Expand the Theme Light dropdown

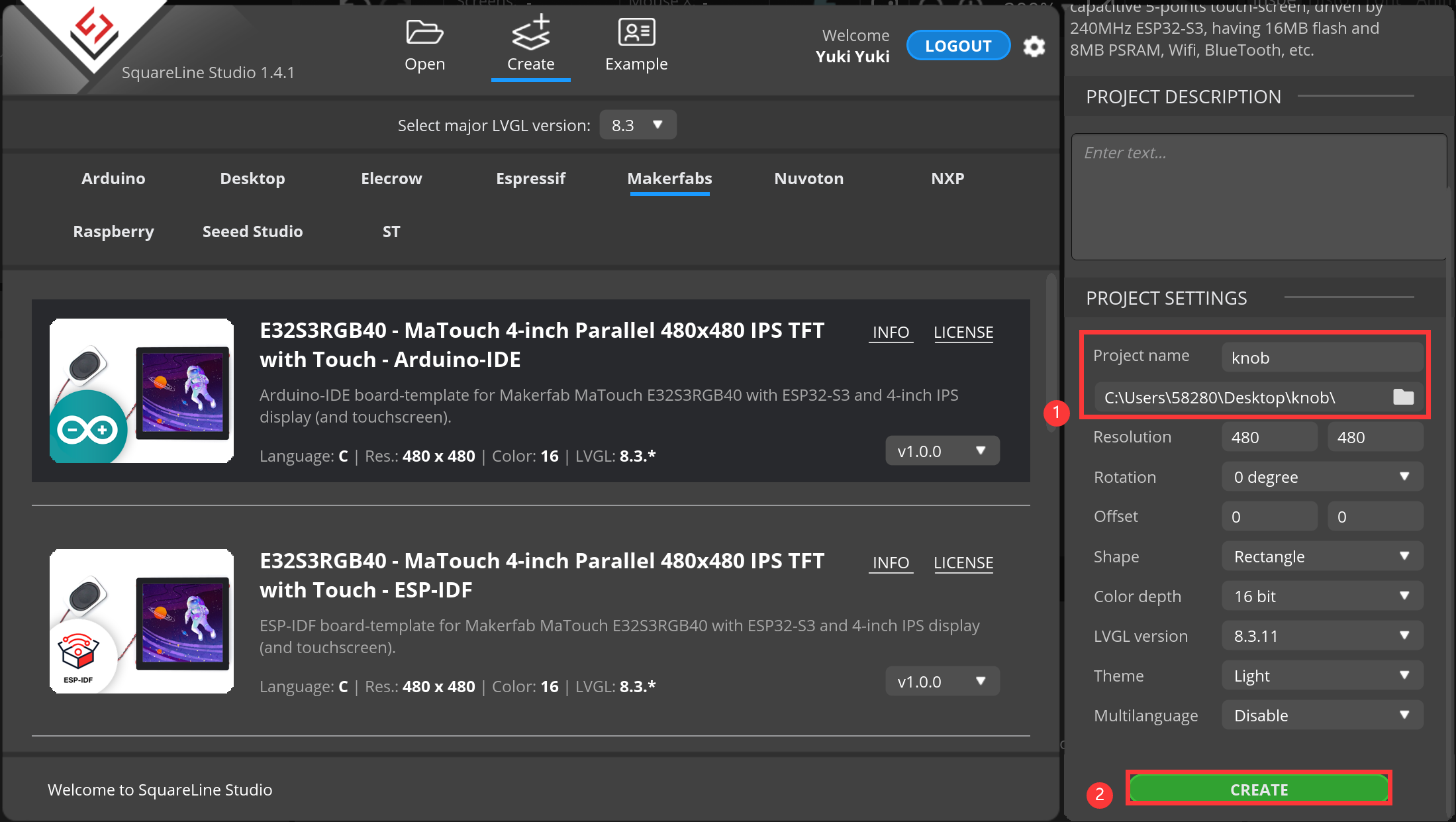pyautogui.click(x=1322, y=675)
